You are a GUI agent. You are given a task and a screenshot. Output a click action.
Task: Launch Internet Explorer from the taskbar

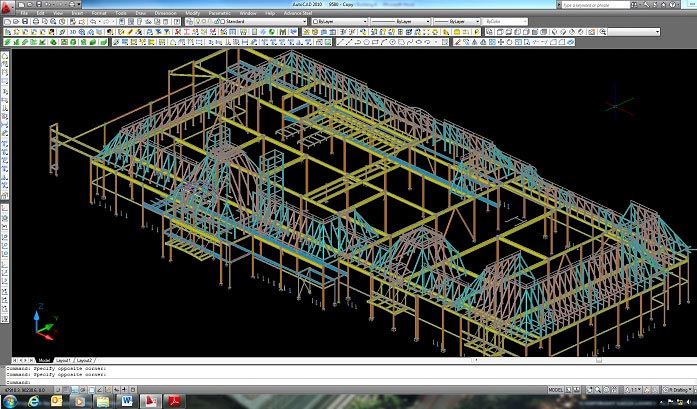pyautogui.click(x=33, y=401)
